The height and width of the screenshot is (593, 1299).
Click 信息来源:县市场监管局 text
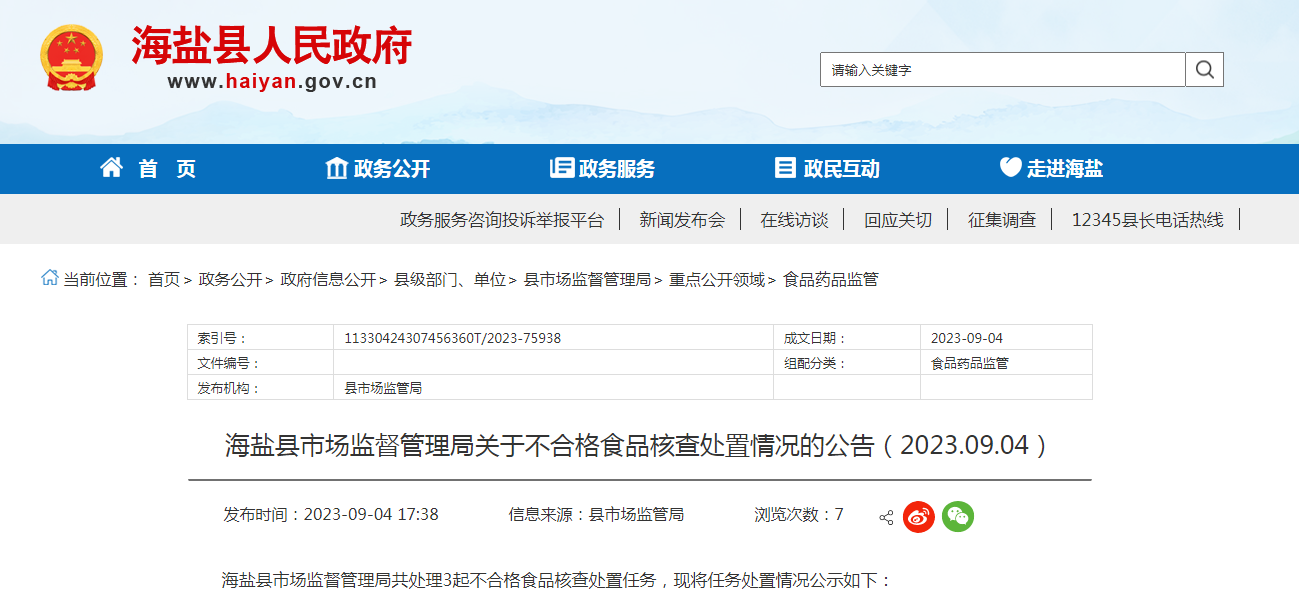596,515
